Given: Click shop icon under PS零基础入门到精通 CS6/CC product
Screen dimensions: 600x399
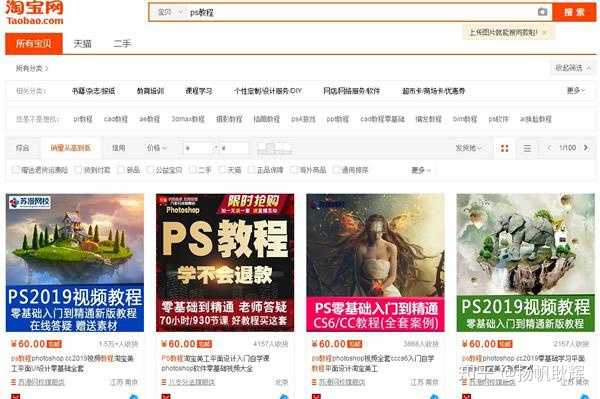Looking at the screenshot, I should 314,382.
